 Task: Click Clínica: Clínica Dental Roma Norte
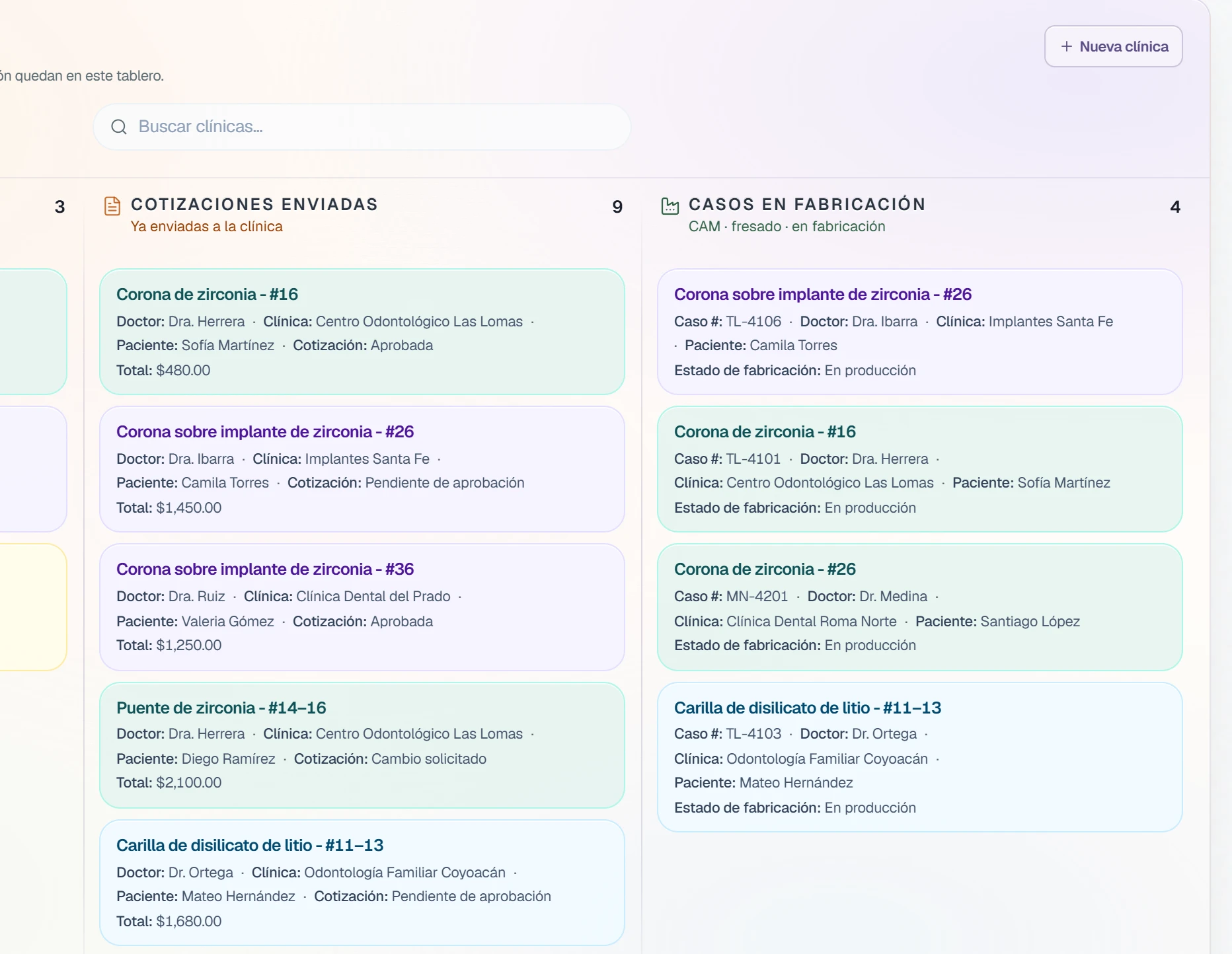tap(785, 621)
